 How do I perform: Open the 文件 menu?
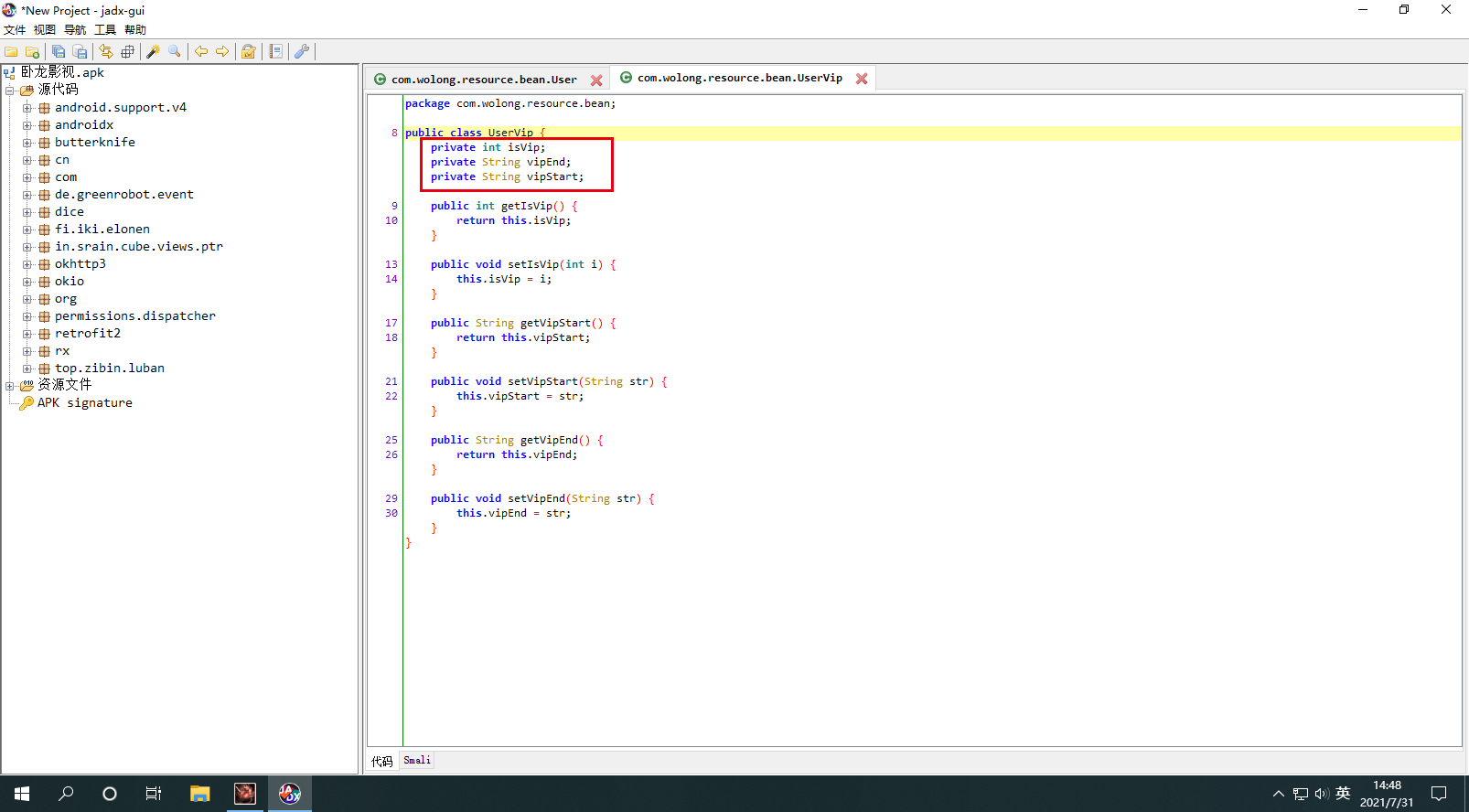click(15, 30)
